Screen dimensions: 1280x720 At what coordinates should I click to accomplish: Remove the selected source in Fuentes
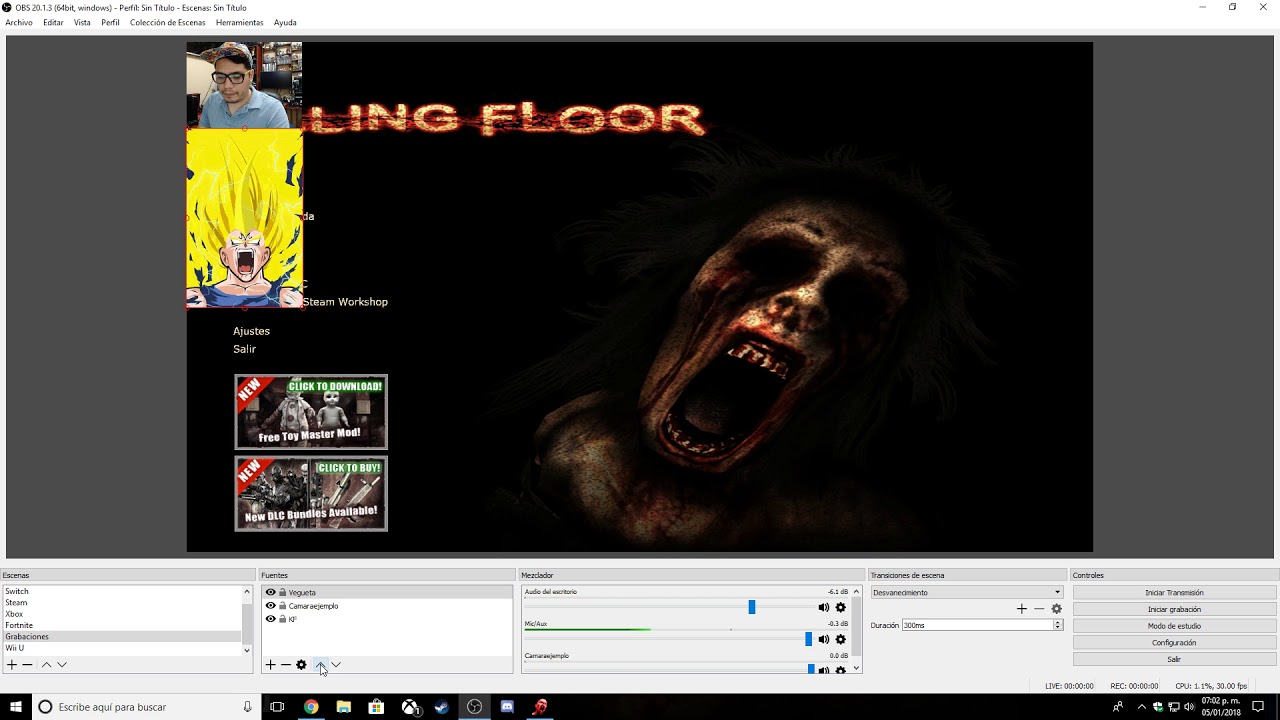pos(286,665)
